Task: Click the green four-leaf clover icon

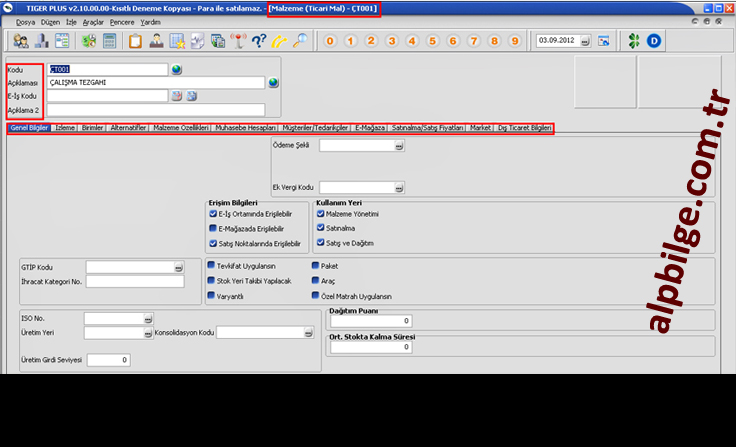Action: click(x=632, y=41)
